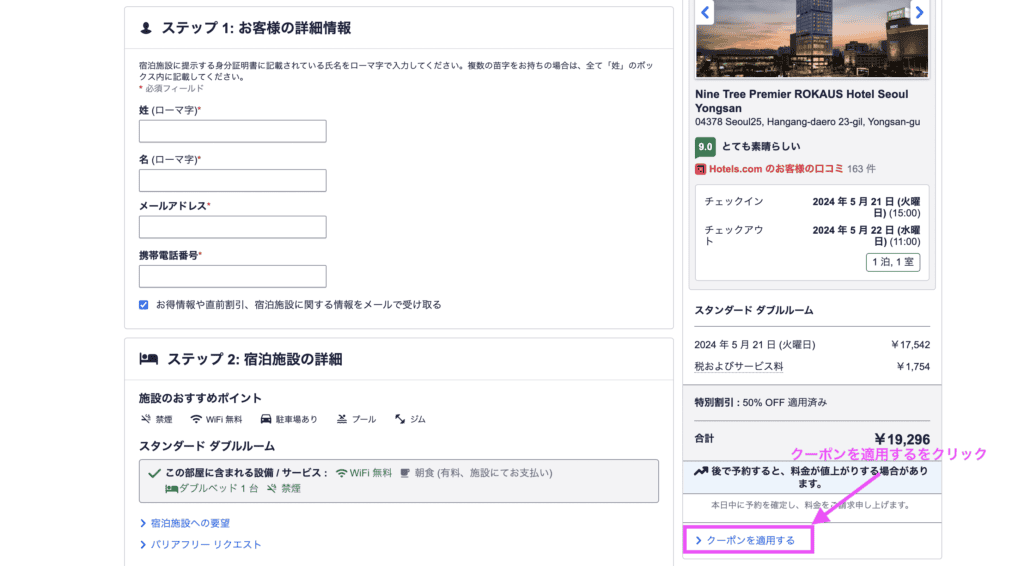The width and height of the screenshot is (1024, 566).
Task: Focus the メールアドレス email input field
Action: 232,227
